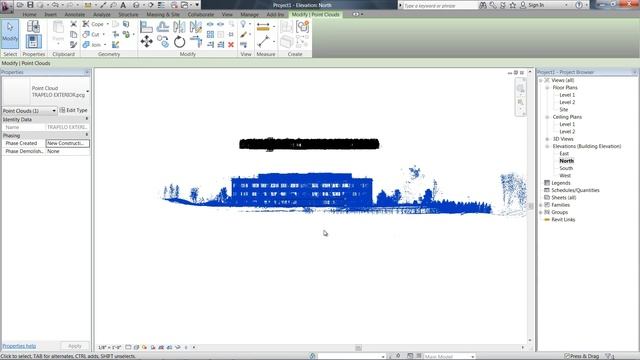Click the Hide in View lightbulb icon
Viewport: 640px width, 360px height.
pos(243,24)
